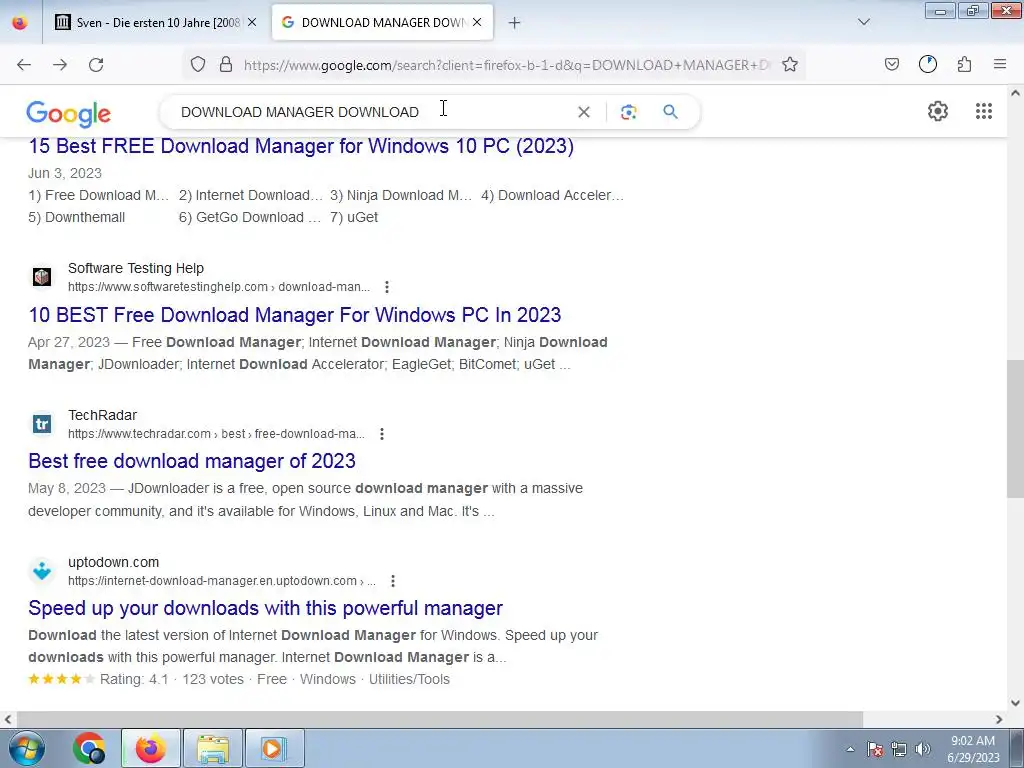Viewport: 1024px width, 768px height.
Task: Open options dots for uptodown.com result
Action: 392,581
